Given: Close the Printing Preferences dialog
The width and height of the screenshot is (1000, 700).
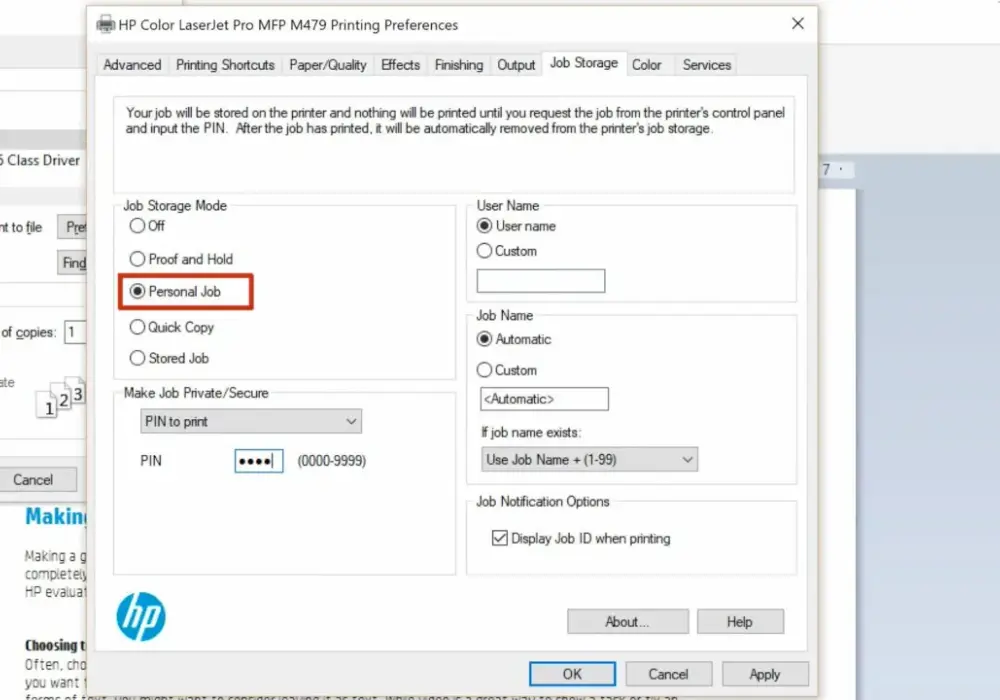Looking at the screenshot, I should tap(797, 24).
